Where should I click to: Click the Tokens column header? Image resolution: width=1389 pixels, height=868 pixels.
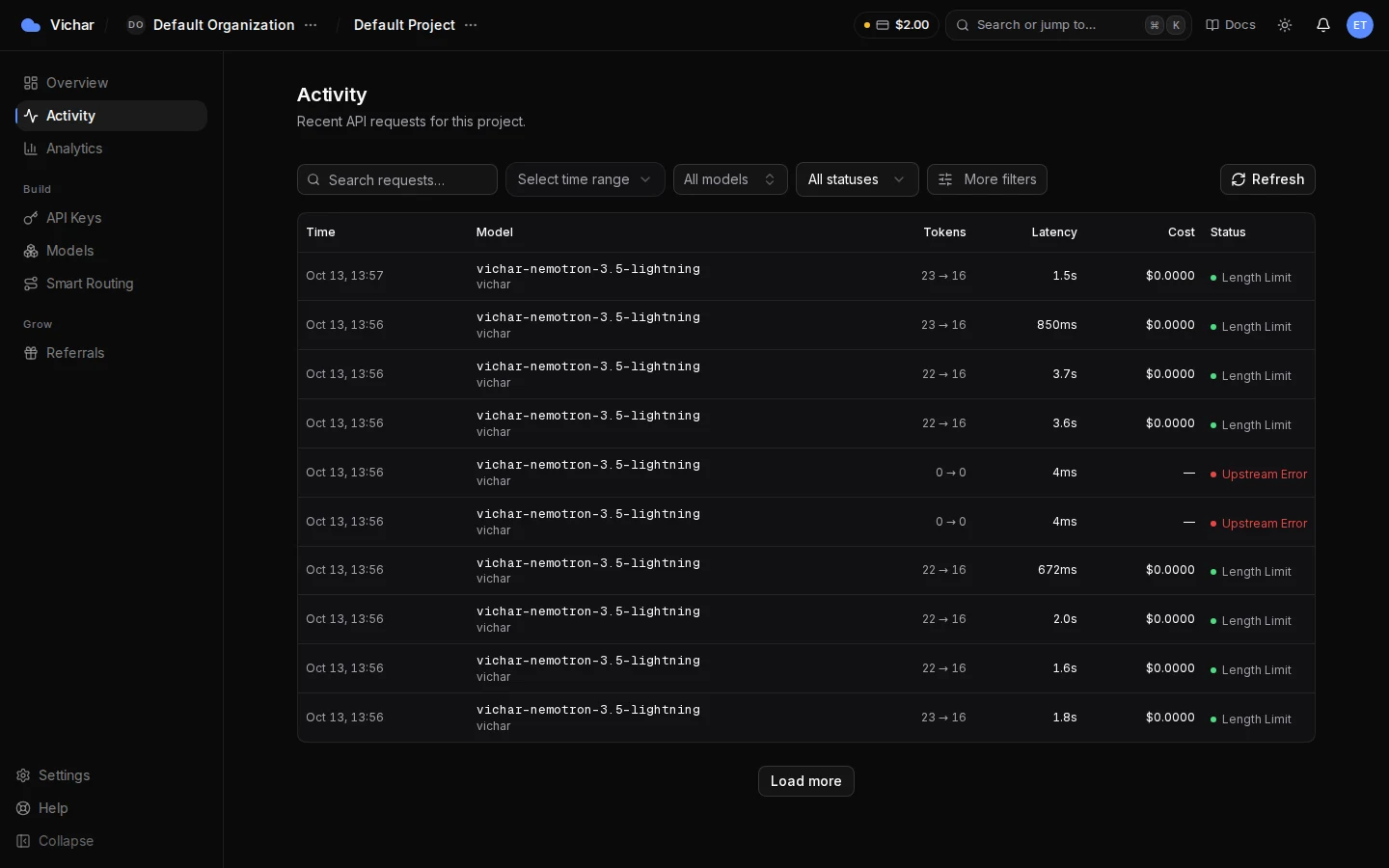[944, 232]
